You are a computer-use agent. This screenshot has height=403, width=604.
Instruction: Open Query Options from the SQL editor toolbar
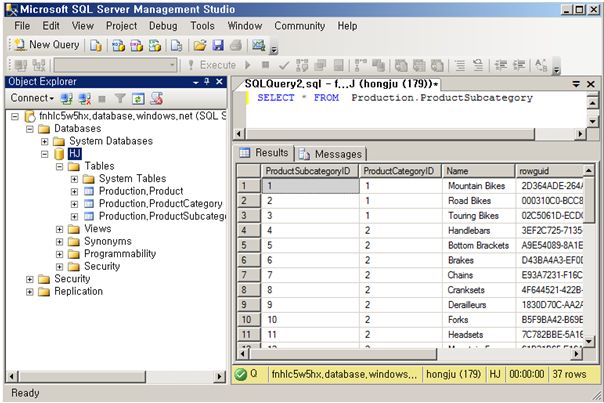(x=320, y=65)
